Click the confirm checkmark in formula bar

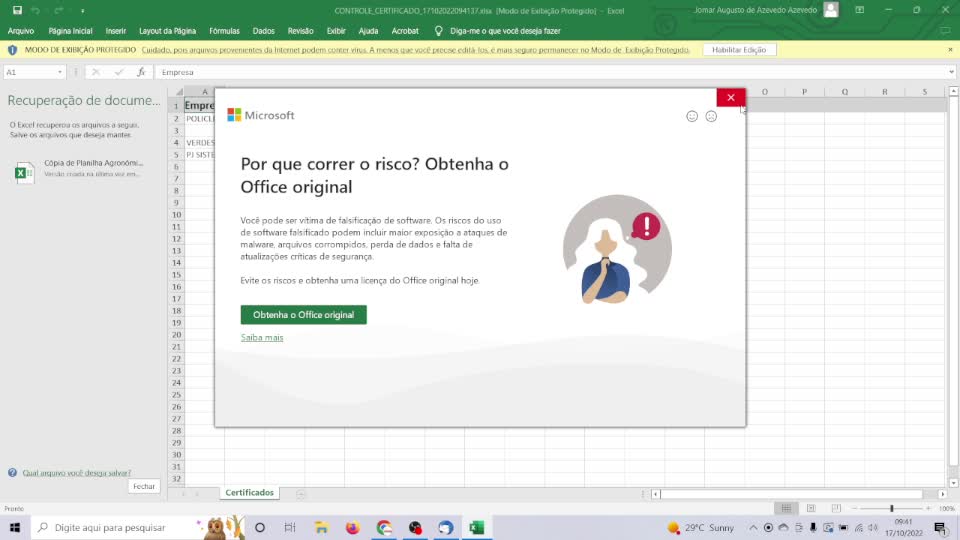[118, 72]
